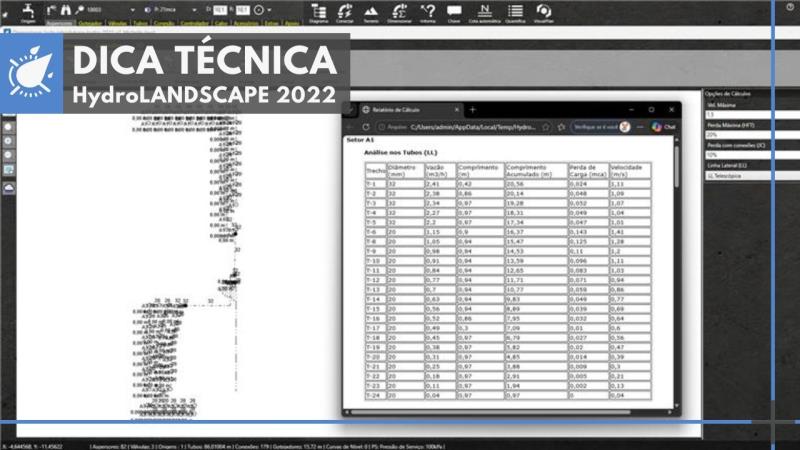Image resolution: width=800 pixels, height=450 pixels.
Task: Close the Relatório de Cálculo tab
Action: pos(457,109)
